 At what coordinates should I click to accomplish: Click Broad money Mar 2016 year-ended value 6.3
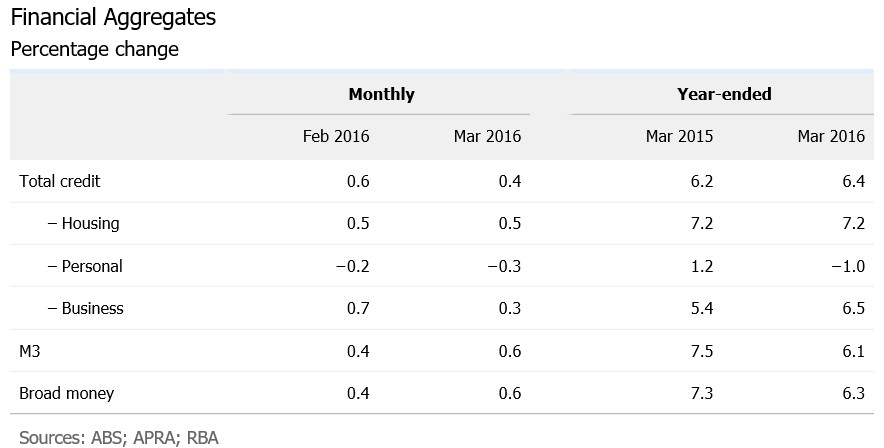tap(854, 393)
